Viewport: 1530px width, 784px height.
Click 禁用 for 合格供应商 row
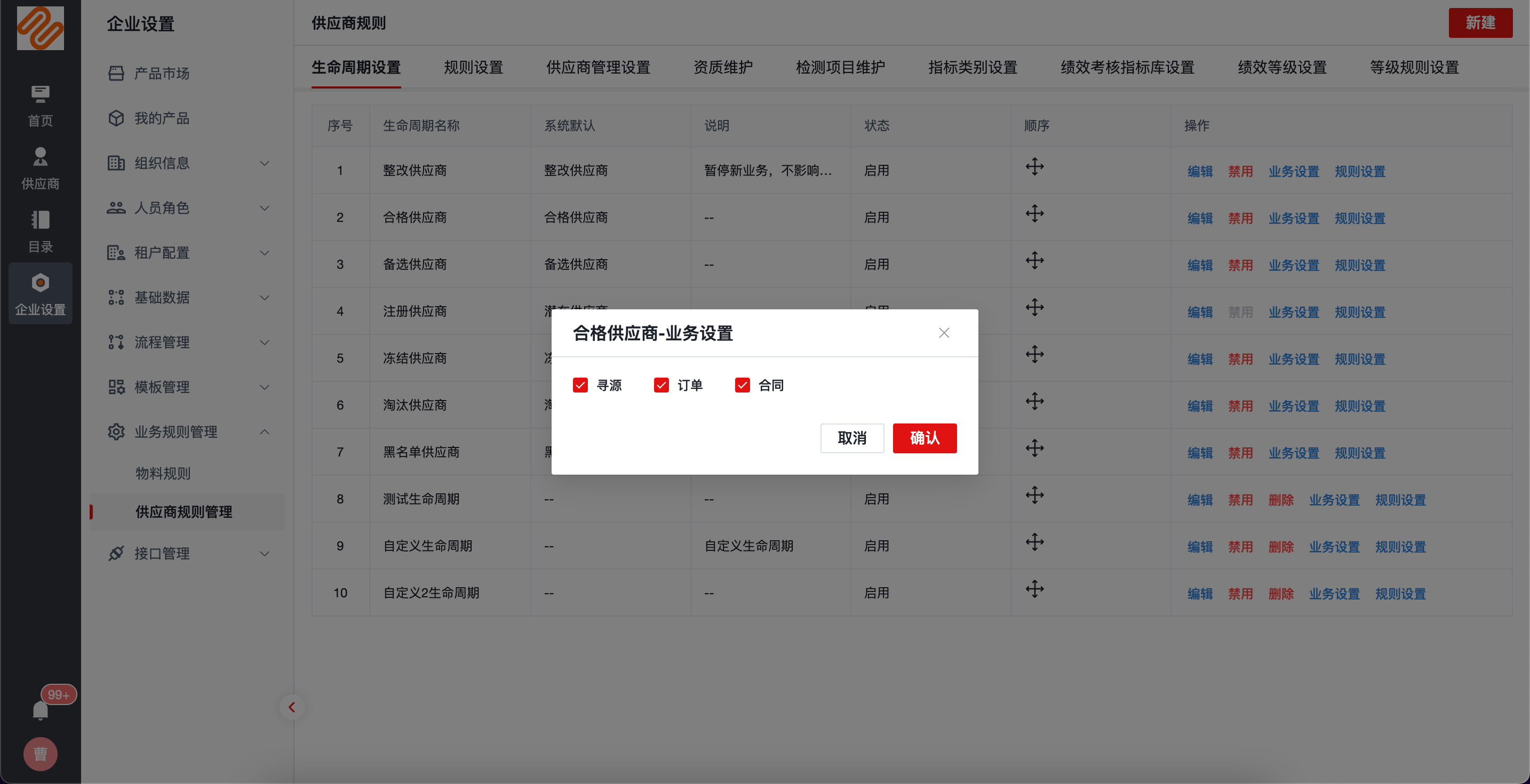[1240, 219]
